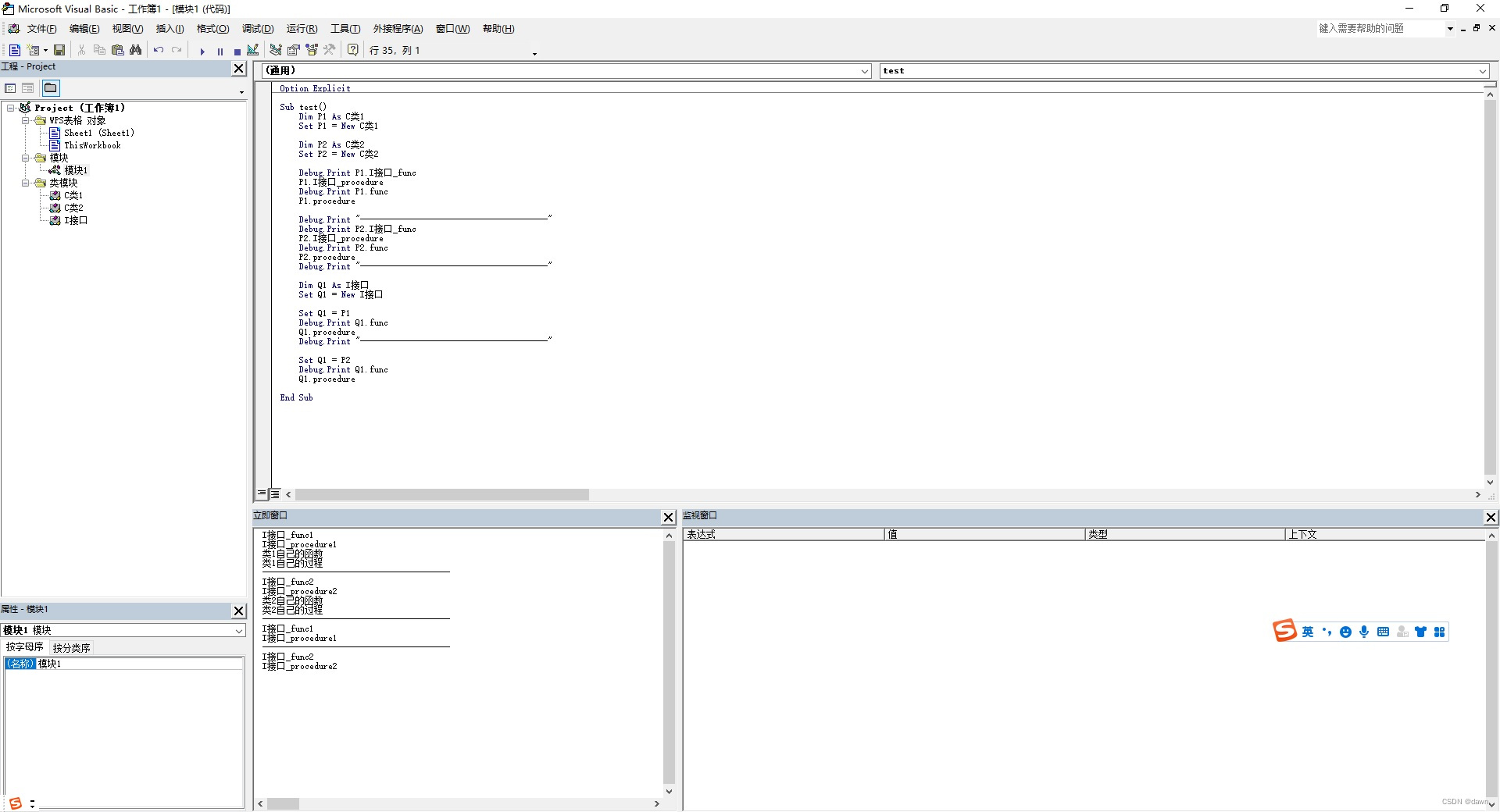Click the code window horizontal scrollbar thumb
1500x812 pixels.
441,494
